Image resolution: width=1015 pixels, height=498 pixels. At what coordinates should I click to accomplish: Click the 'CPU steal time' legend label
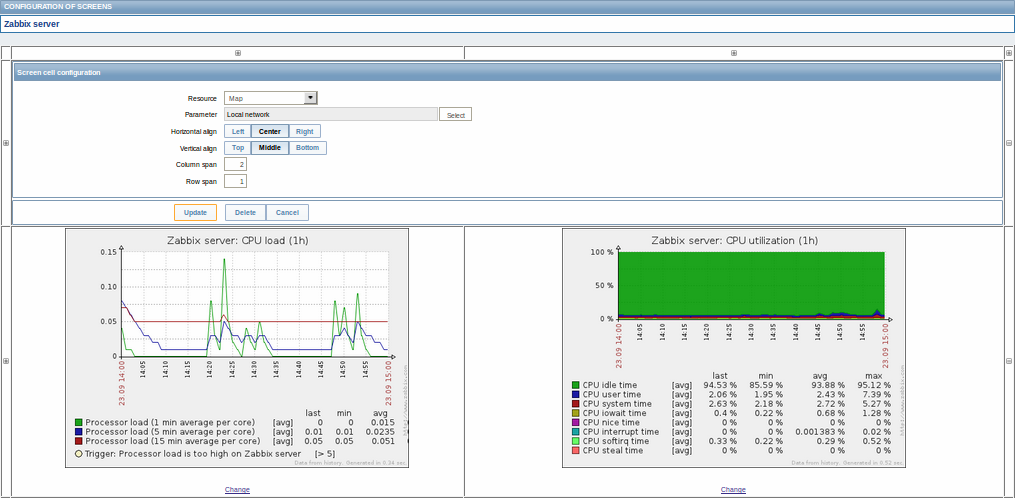coord(612,450)
